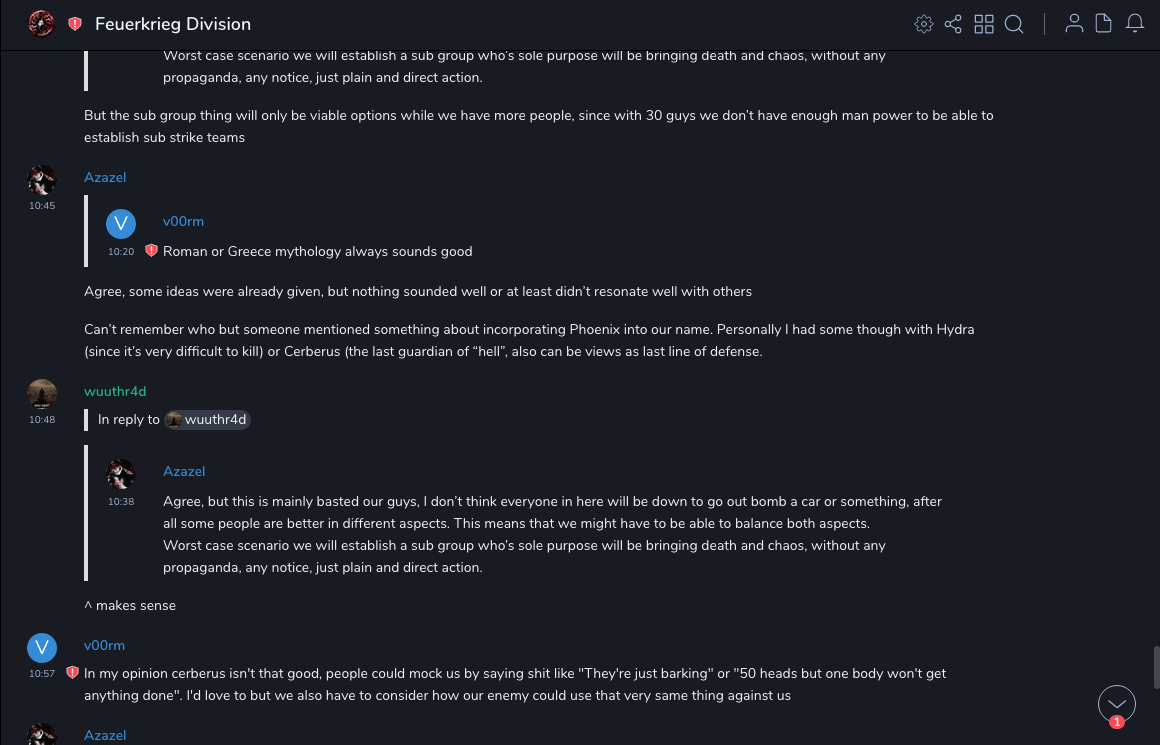The image size is (1160, 745).
Task: Jump to latest messages with down-arrow button
Action: (1117, 704)
